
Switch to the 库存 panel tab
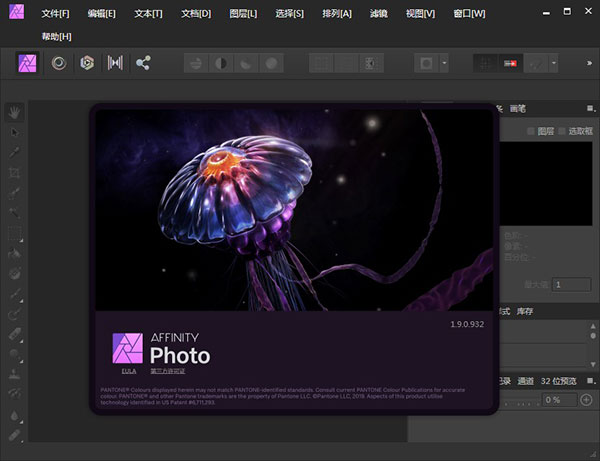525,311
